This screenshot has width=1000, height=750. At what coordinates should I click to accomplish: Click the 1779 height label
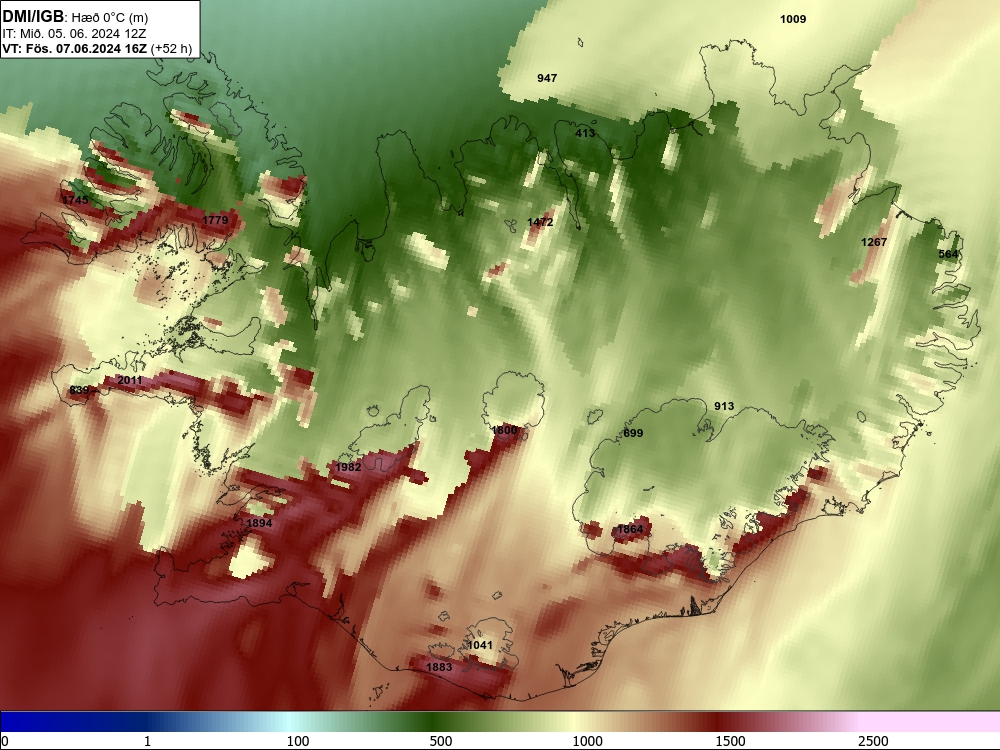point(215,220)
